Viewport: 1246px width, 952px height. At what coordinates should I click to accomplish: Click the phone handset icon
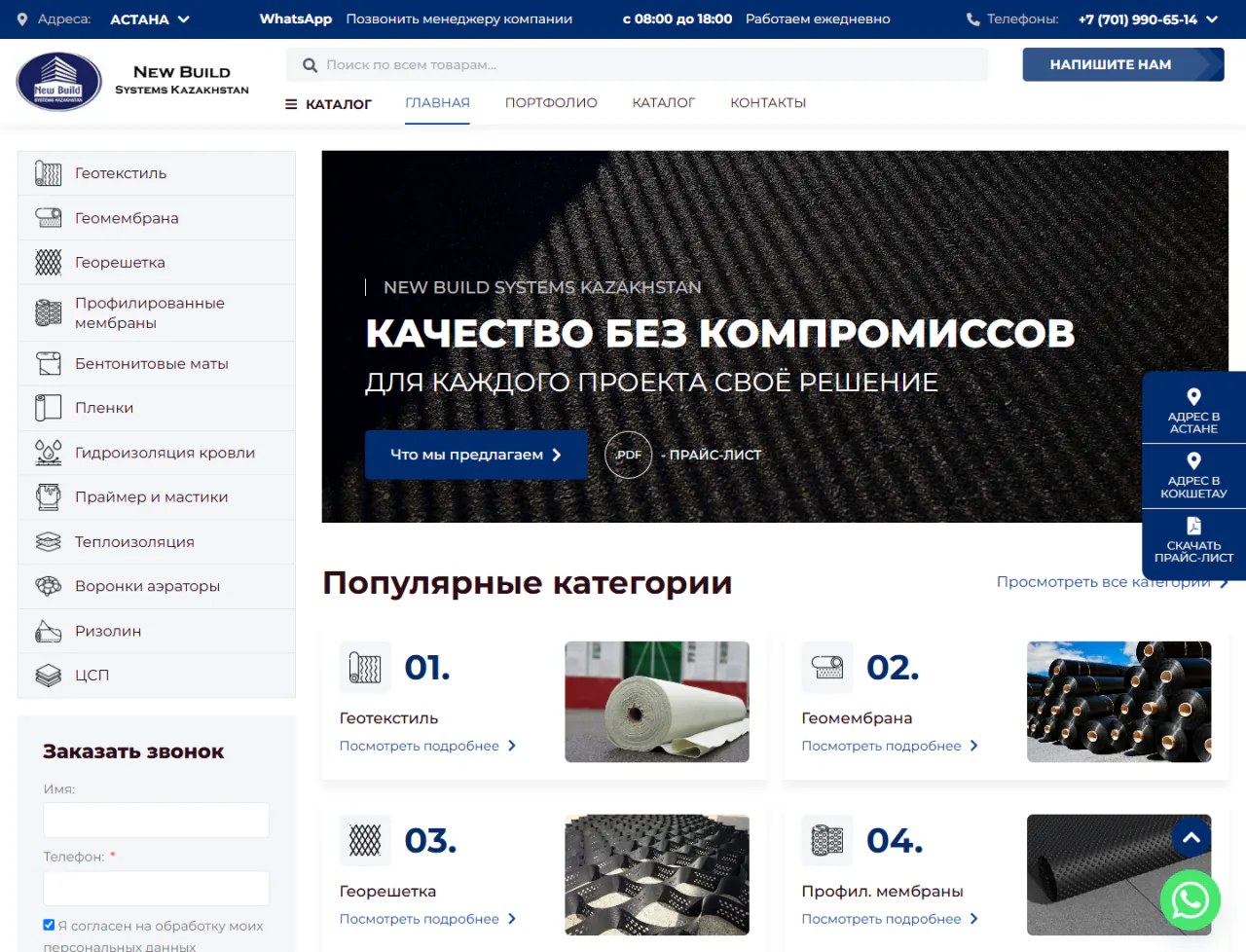tap(972, 19)
